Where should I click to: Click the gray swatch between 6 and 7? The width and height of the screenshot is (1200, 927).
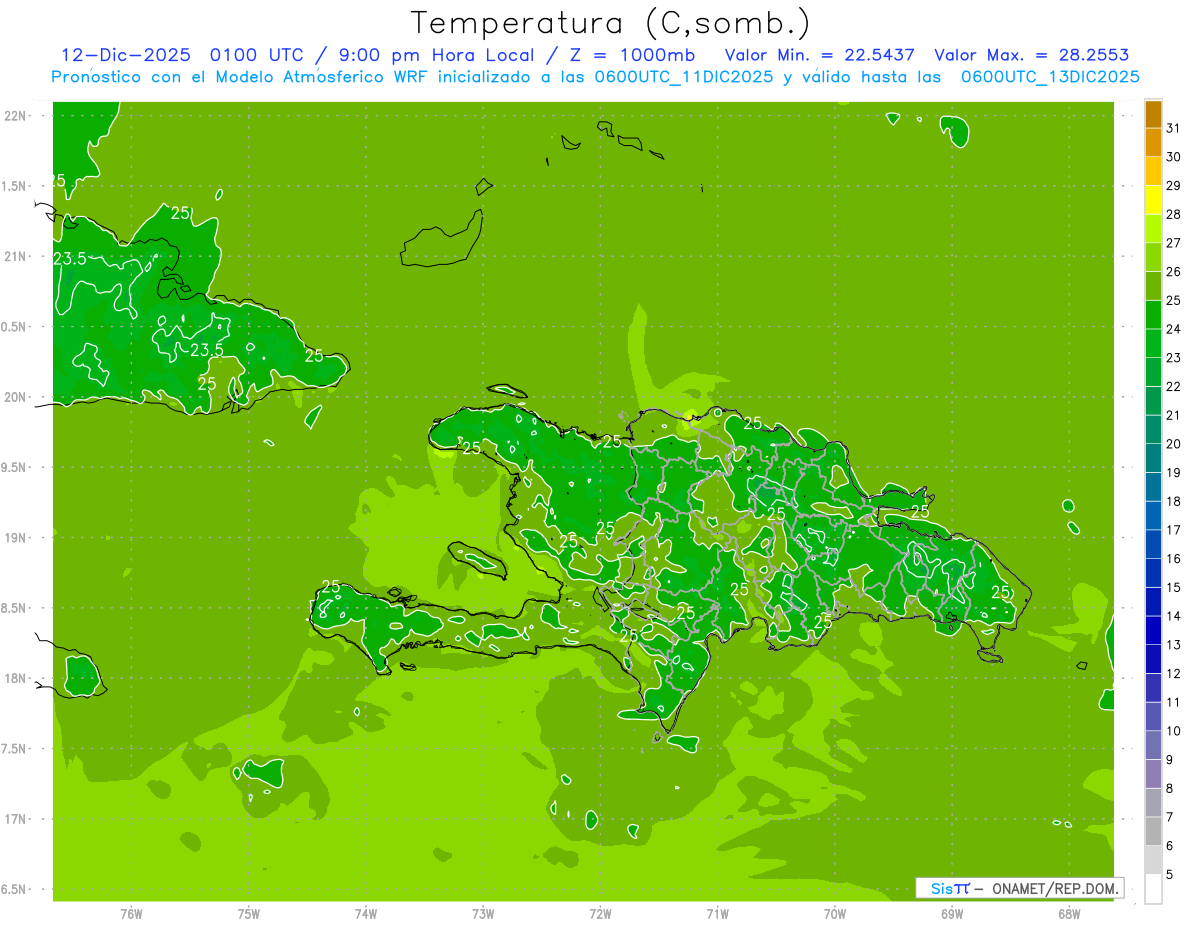1153,832
